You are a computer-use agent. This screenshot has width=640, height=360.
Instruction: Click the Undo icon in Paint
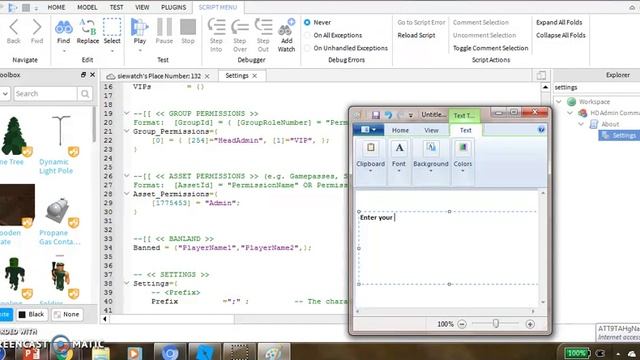pyautogui.click(x=388, y=115)
